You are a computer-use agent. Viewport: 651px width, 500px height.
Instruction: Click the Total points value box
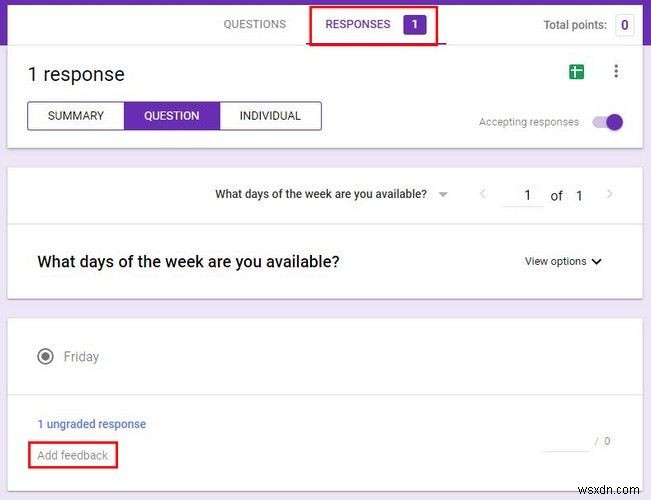pos(624,25)
